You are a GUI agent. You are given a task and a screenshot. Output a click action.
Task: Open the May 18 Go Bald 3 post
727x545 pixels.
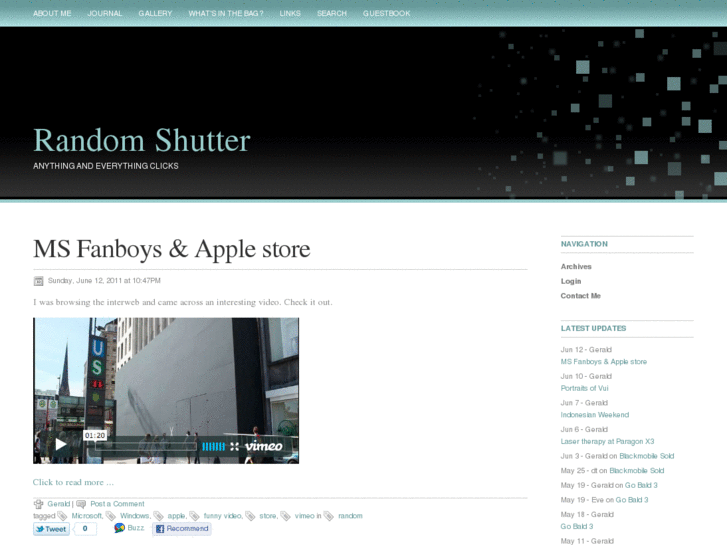(577, 526)
